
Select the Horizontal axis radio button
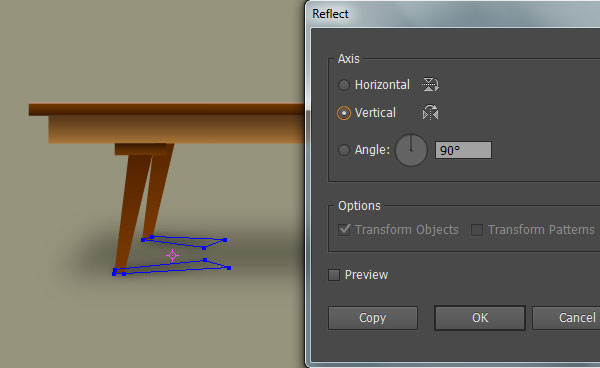344,85
